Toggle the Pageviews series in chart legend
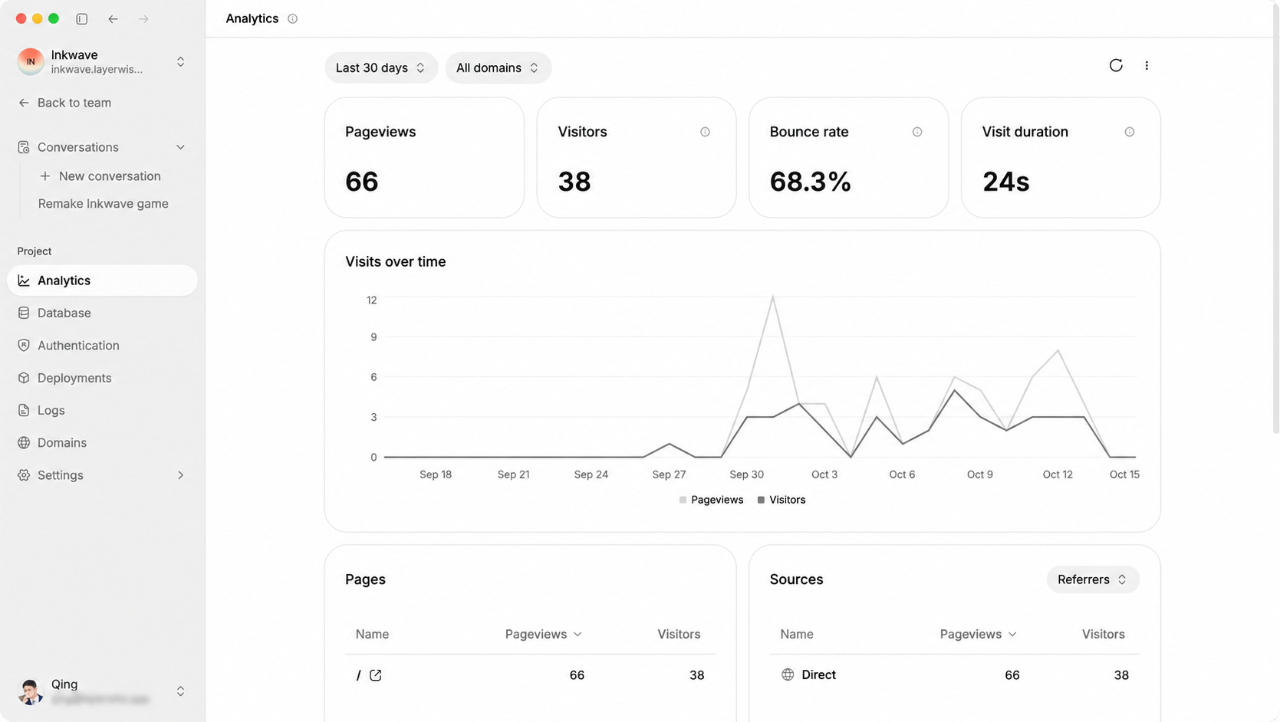 tap(711, 500)
